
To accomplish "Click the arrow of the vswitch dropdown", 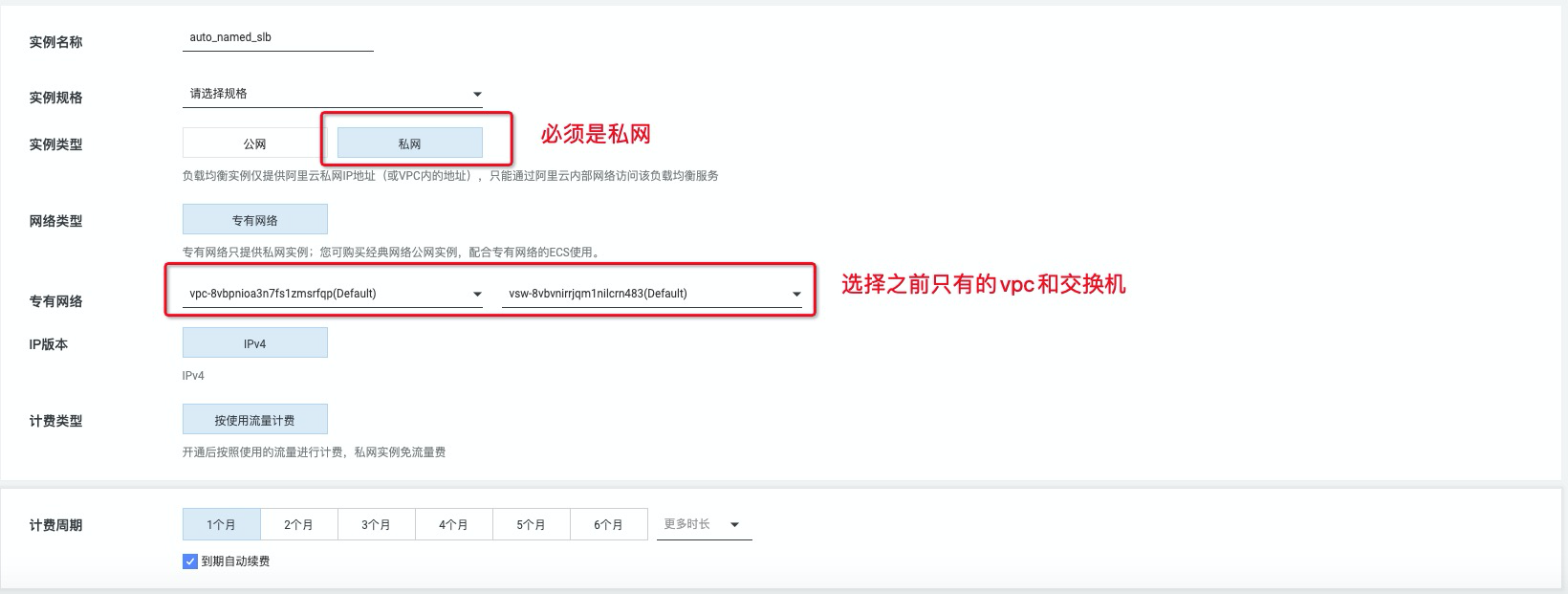I will [x=796, y=294].
